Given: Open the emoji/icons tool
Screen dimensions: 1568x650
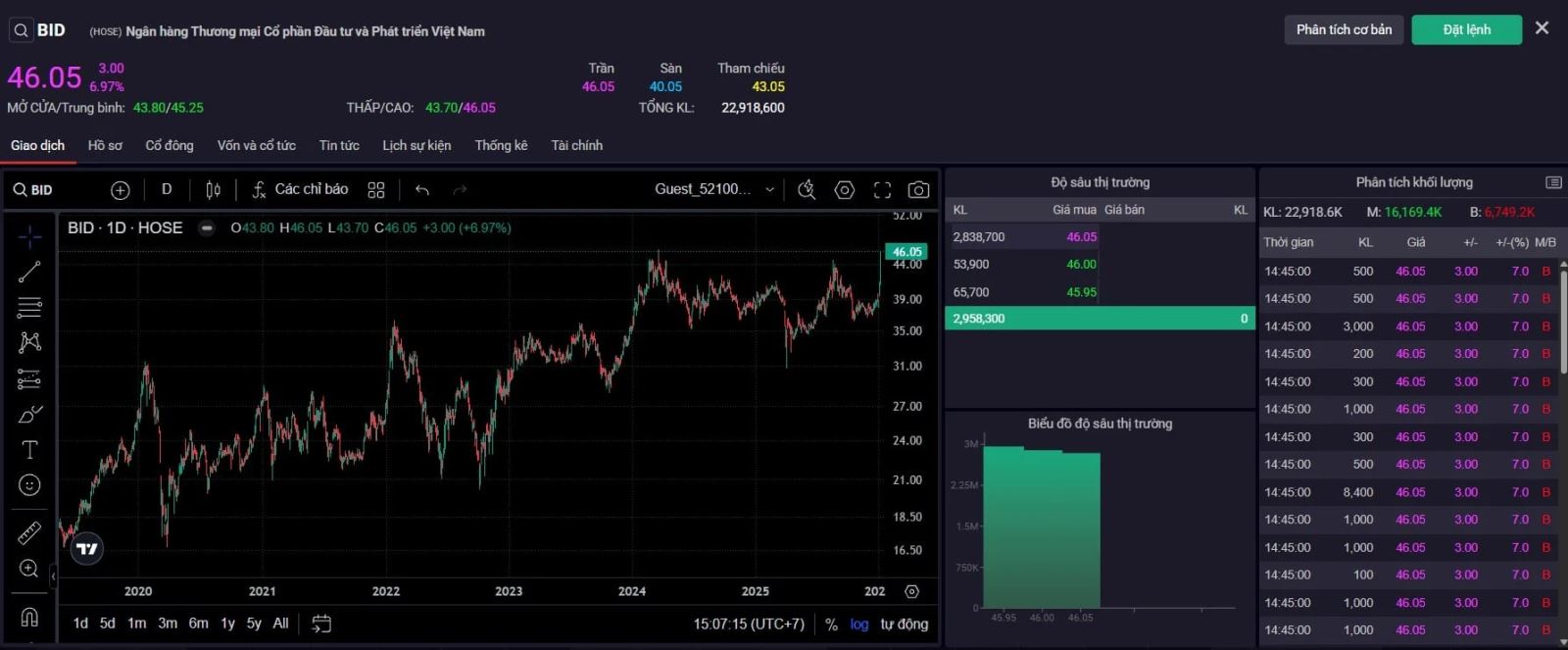Looking at the screenshot, I should (29, 484).
